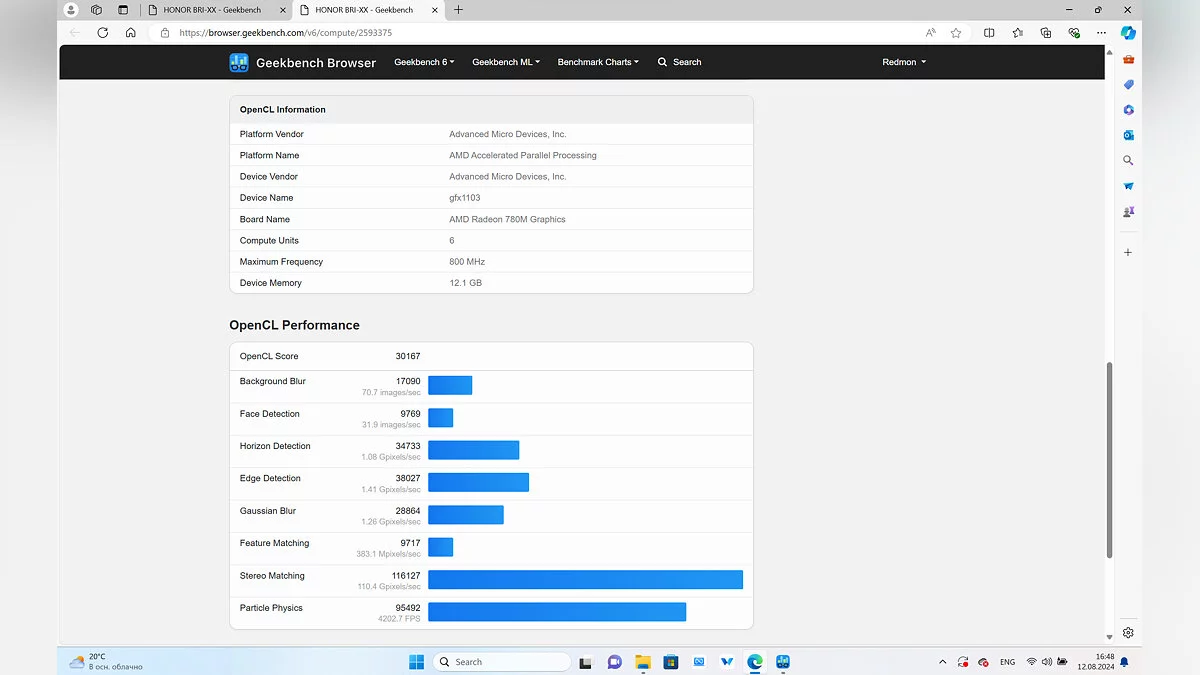
Task: Expand the Geekbench 6 dropdown menu
Action: (x=424, y=62)
